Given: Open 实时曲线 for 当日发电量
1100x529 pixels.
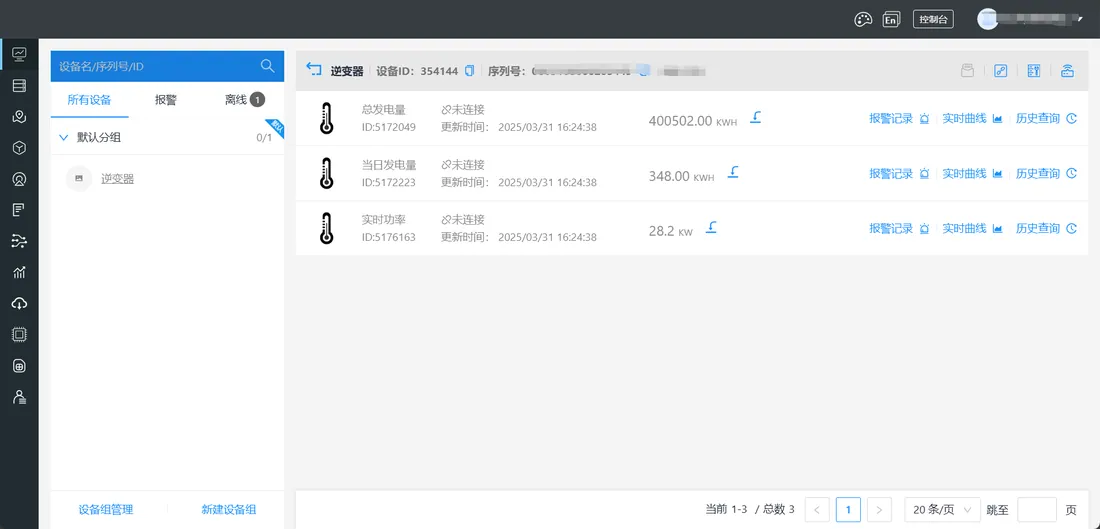Looking at the screenshot, I should 972,173.
